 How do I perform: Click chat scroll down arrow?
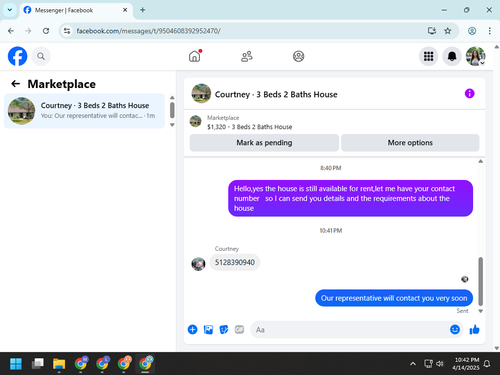pos(480,311)
